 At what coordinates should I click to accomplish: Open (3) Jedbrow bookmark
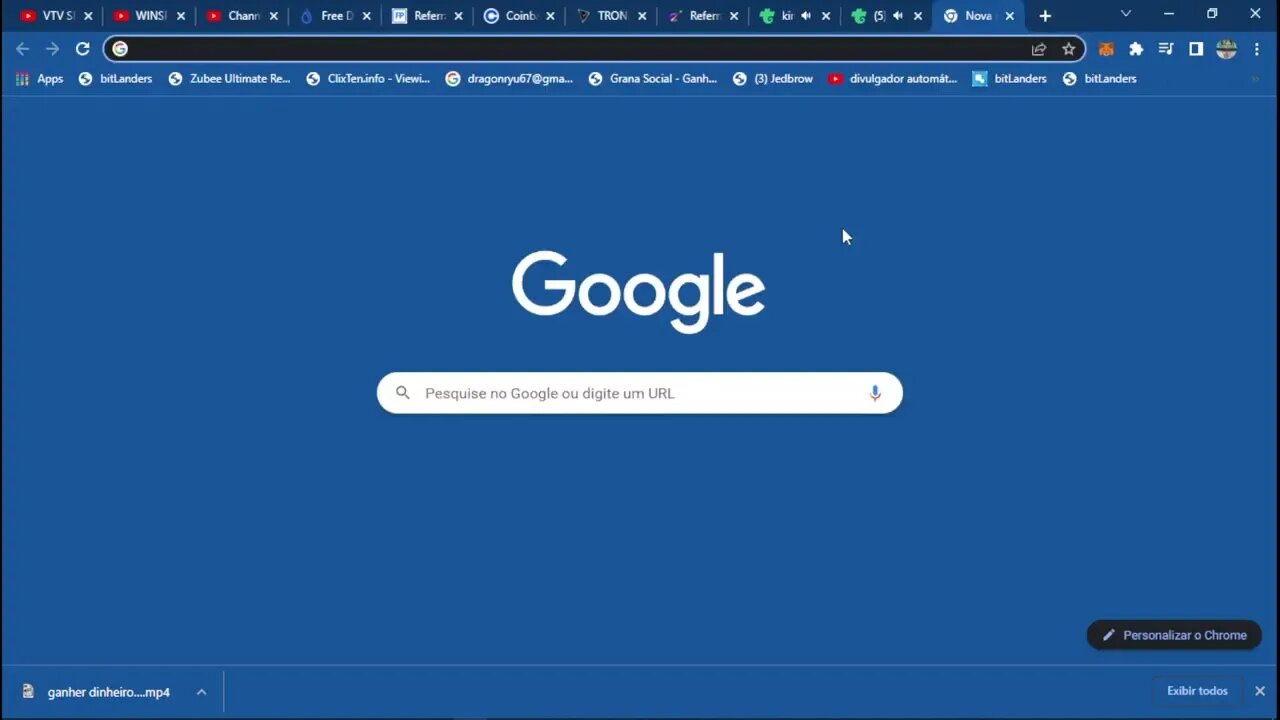pyautogui.click(x=772, y=79)
